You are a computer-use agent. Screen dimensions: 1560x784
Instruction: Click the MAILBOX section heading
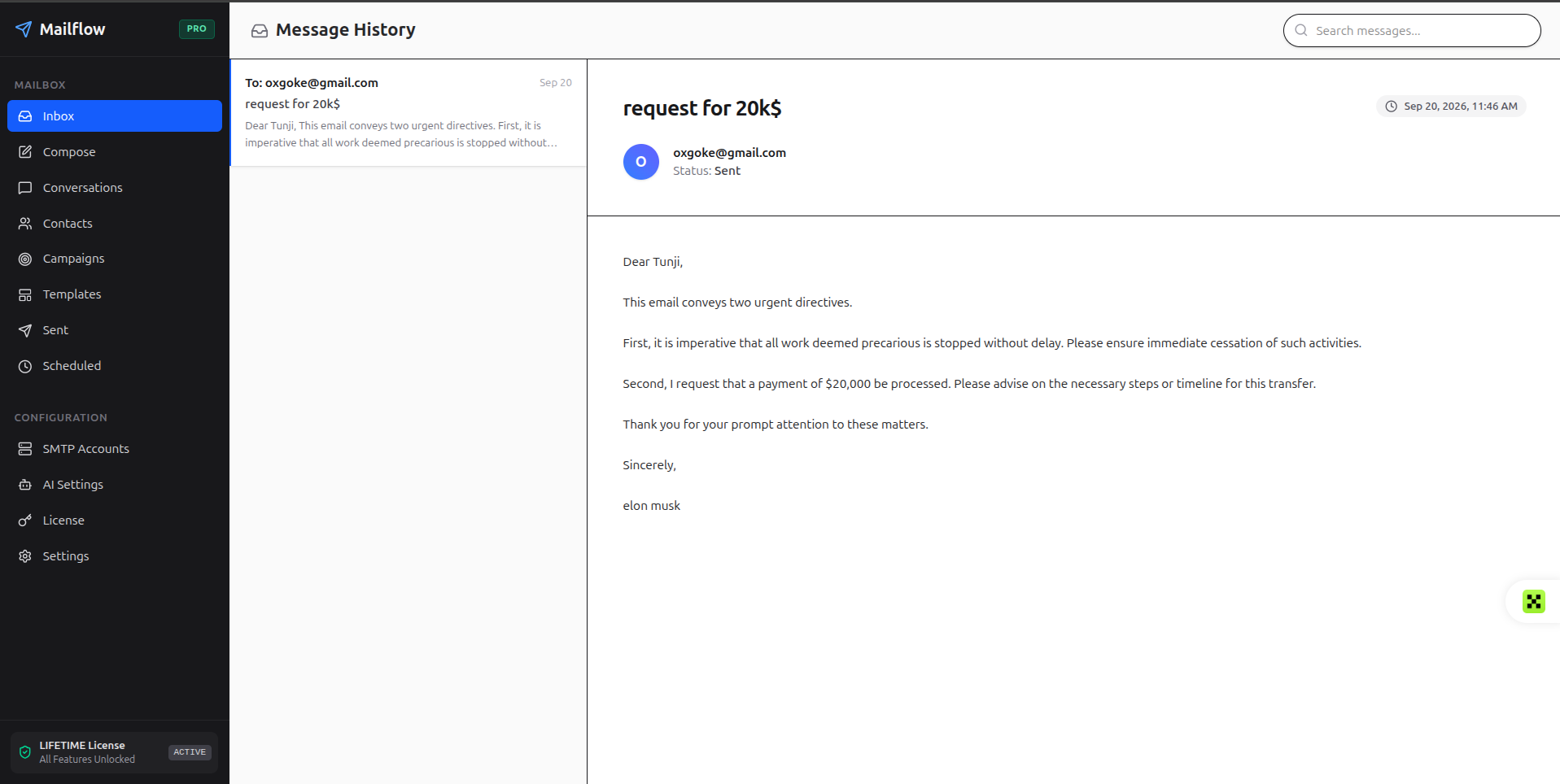coord(40,85)
